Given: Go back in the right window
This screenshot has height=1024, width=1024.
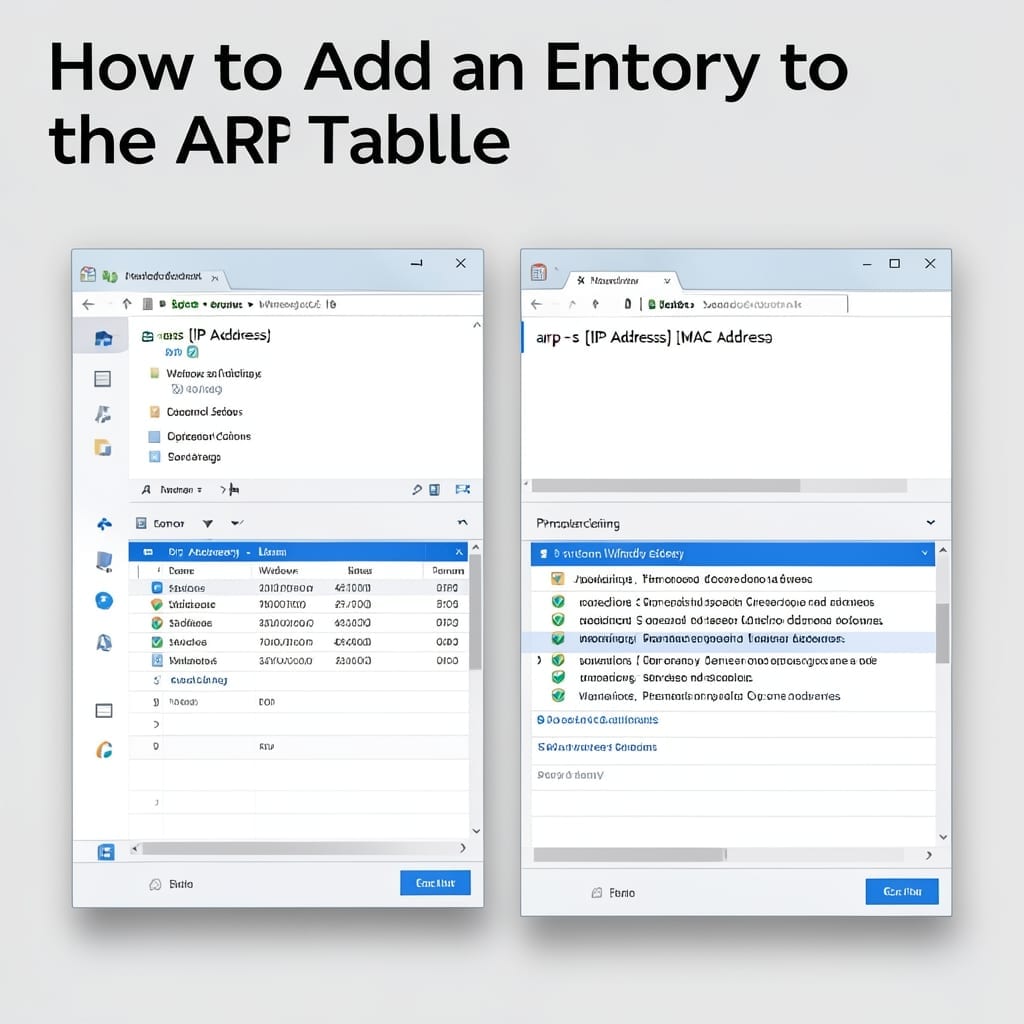Looking at the screenshot, I should tap(537, 304).
